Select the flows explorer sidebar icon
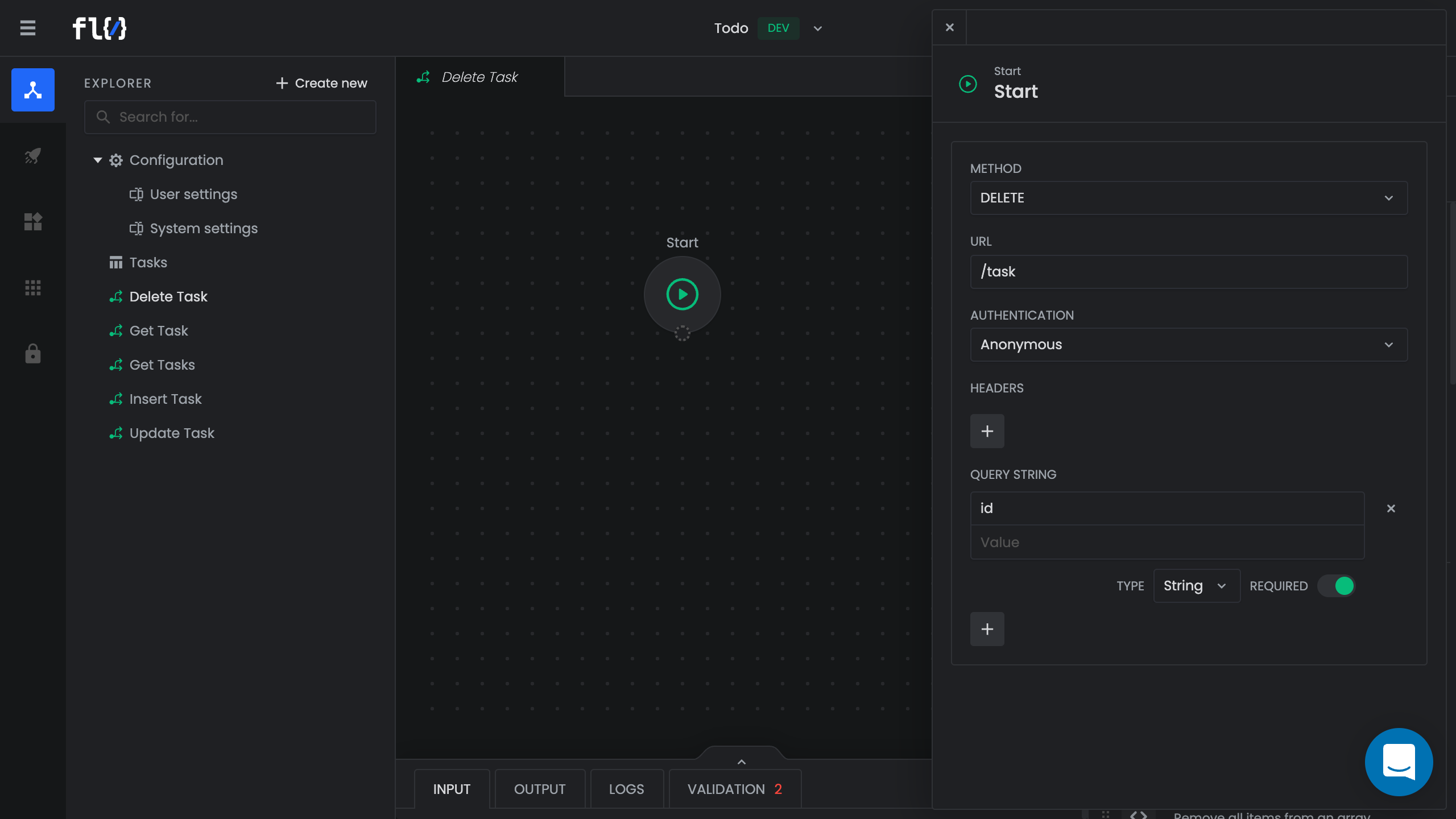This screenshot has width=1456, height=819. [x=33, y=90]
